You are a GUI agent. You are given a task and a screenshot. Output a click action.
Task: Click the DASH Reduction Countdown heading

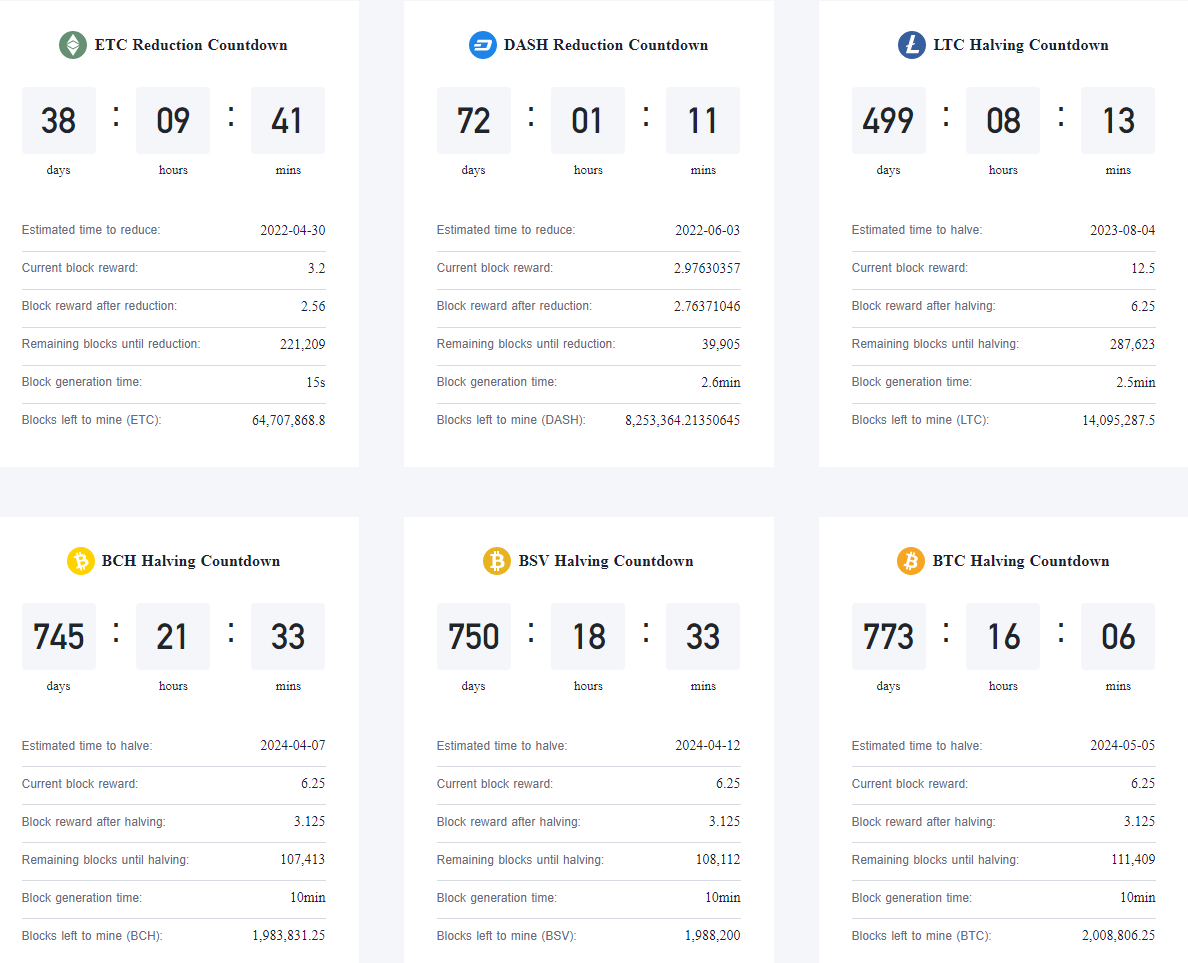click(x=605, y=45)
